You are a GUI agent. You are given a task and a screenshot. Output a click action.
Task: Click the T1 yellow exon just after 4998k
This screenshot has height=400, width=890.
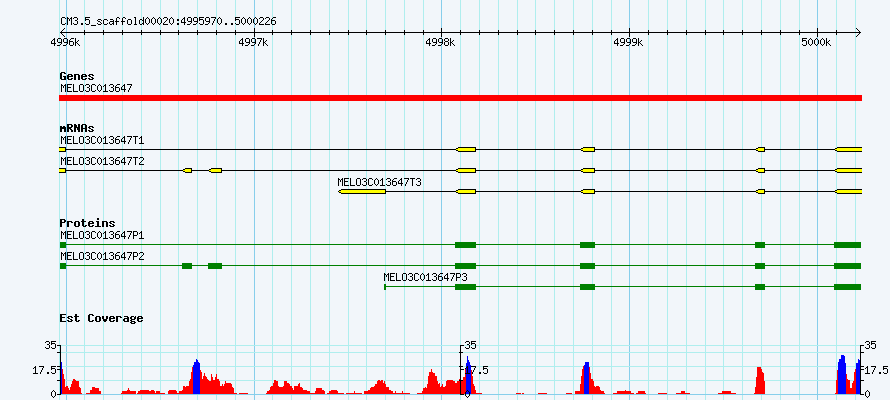466,149
